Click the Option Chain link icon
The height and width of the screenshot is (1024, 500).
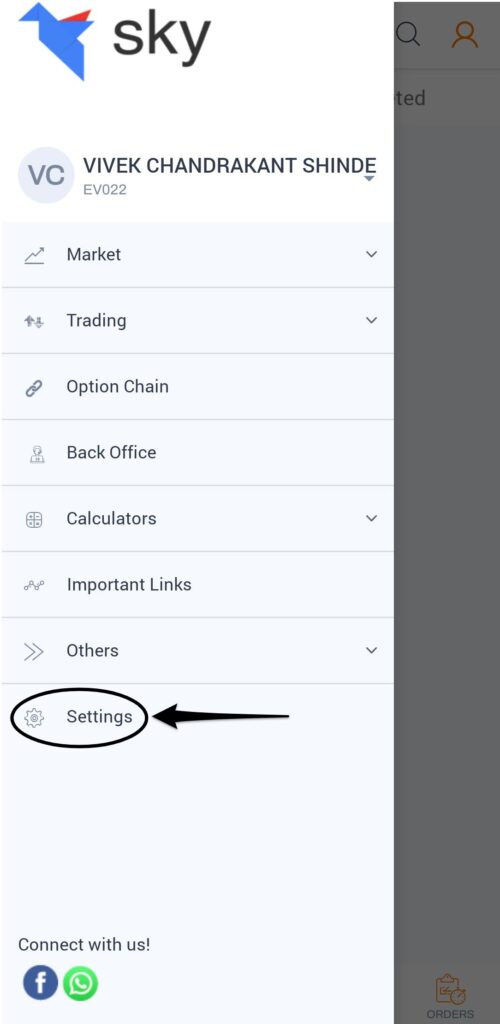[34, 387]
